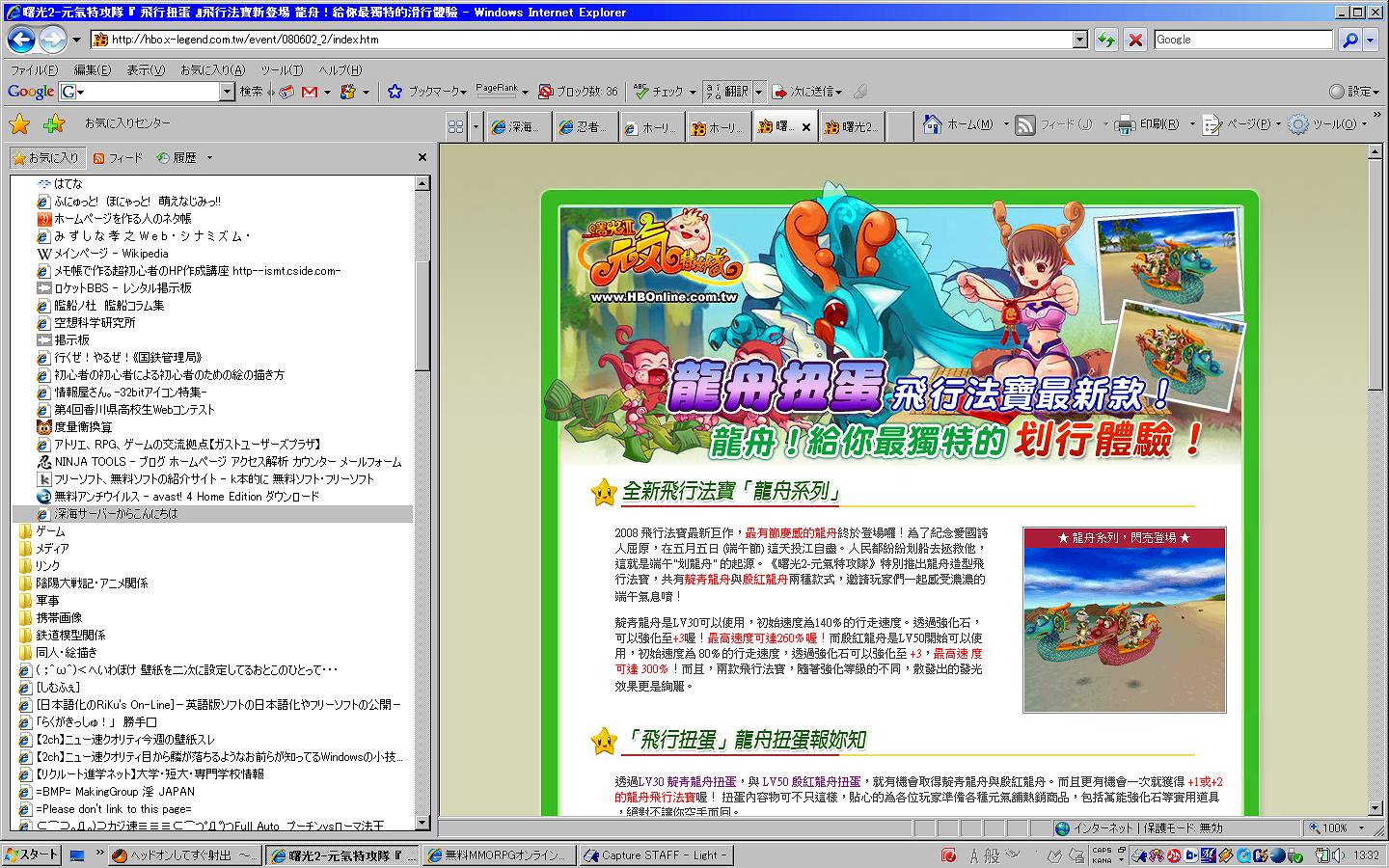Toggle the translate button on Google toolbar

pos(727,92)
